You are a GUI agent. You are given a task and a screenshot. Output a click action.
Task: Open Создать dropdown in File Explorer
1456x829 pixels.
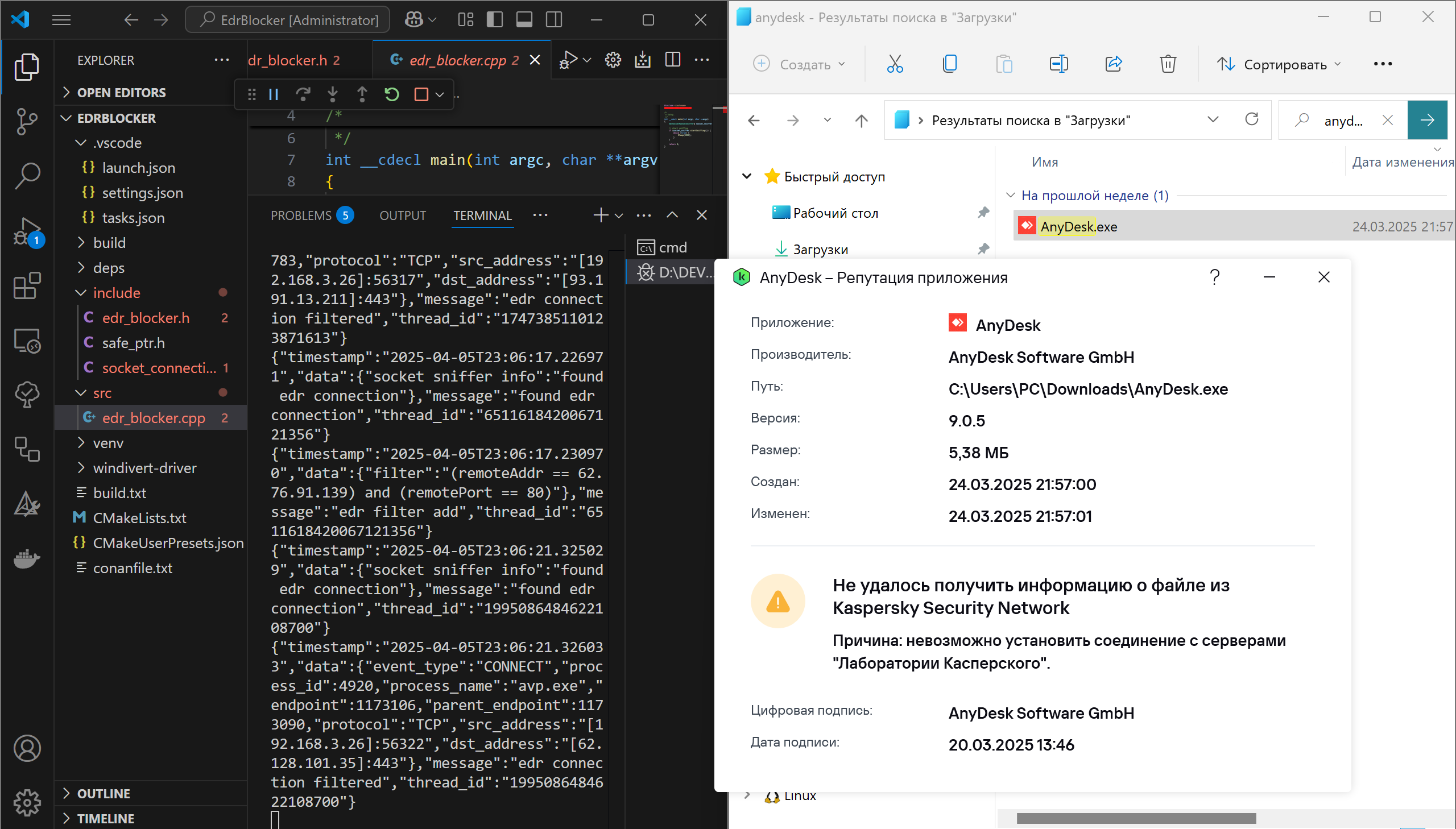[x=799, y=64]
